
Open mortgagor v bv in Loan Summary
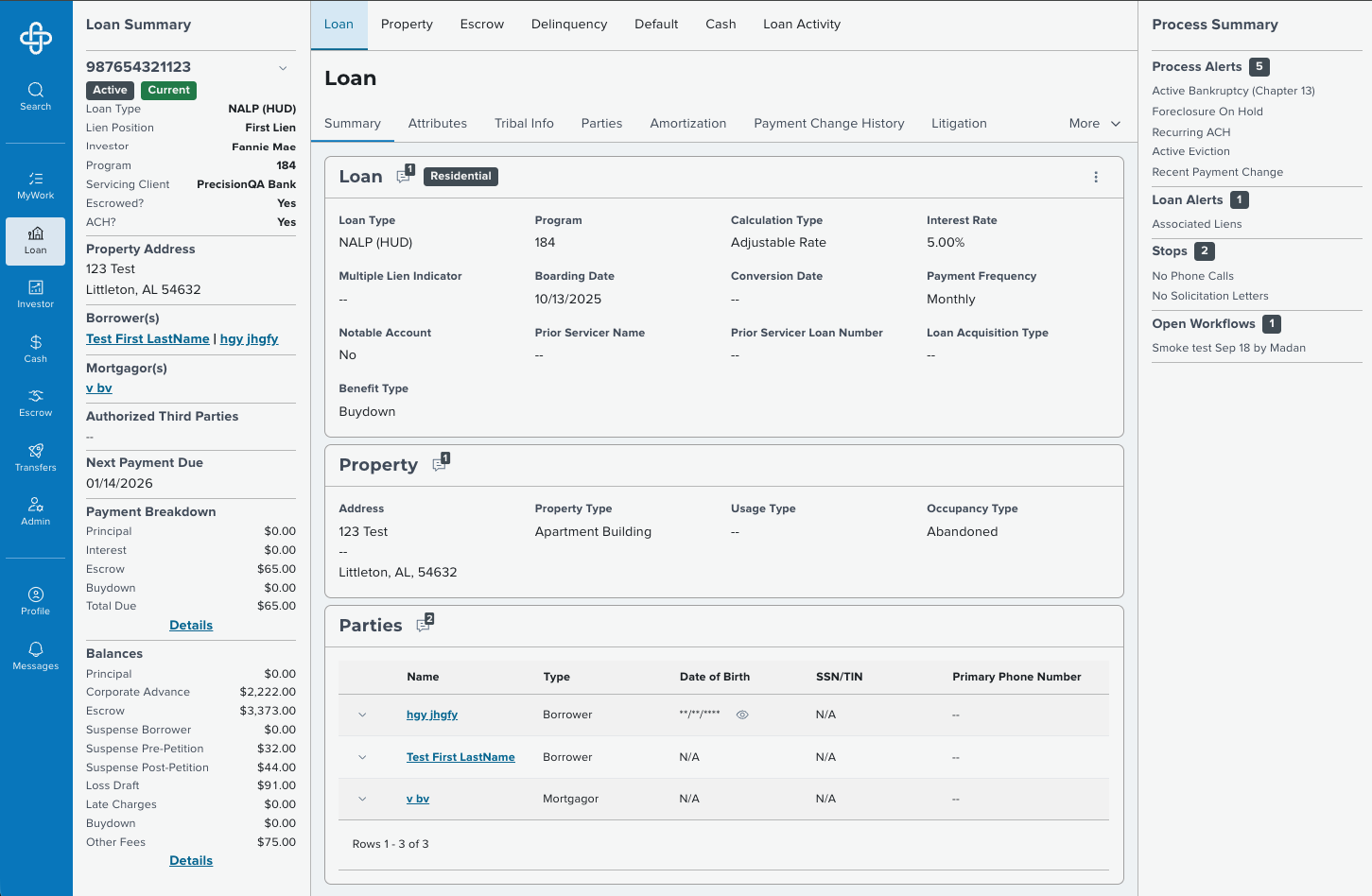(99, 388)
